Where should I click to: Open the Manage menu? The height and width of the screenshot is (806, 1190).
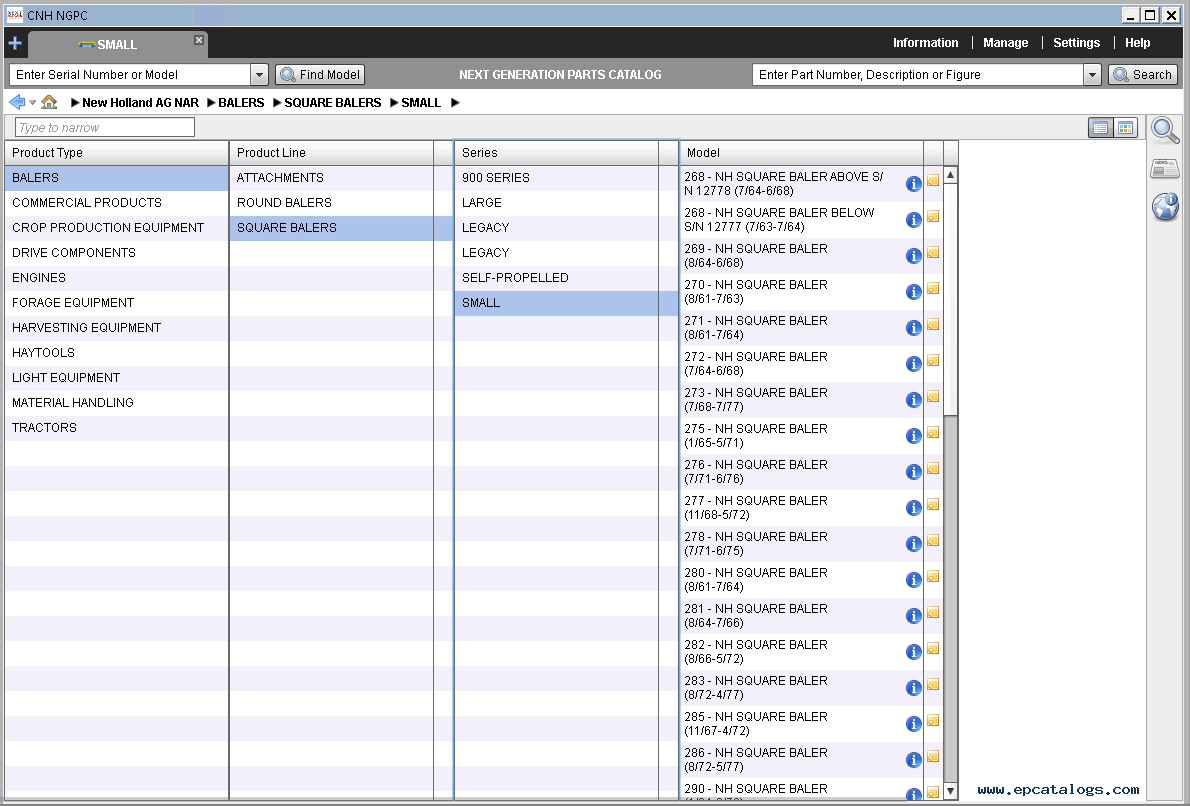[x=1005, y=43]
